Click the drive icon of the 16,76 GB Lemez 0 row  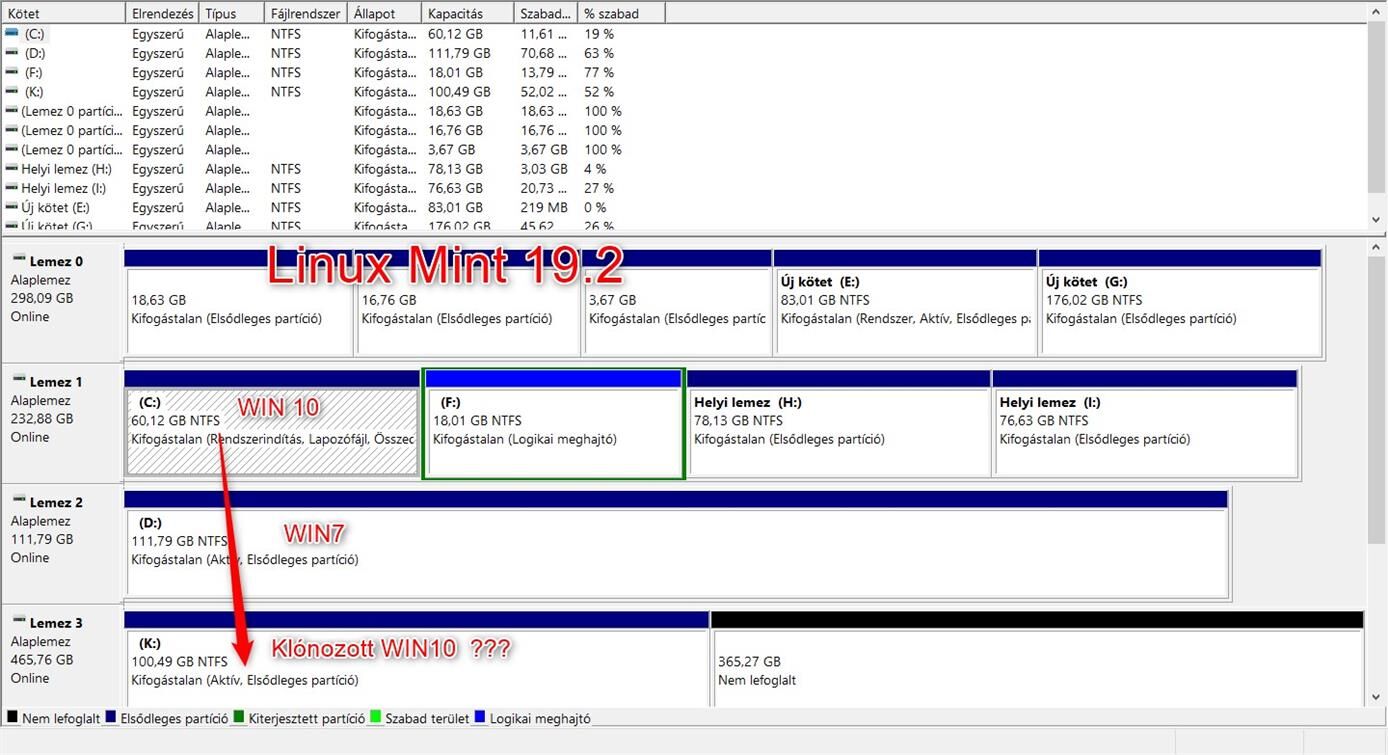[11, 130]
